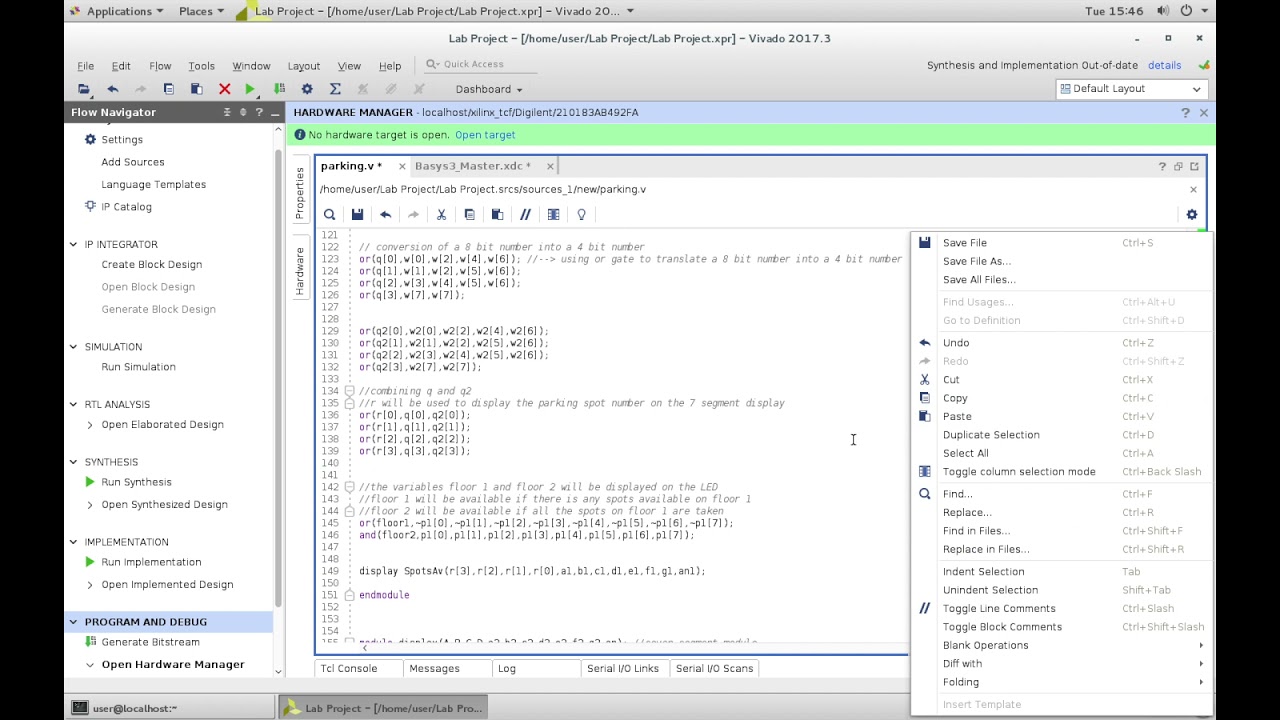Image resolution: width=1280 pixels, height=720 pixels.
Task: Expand Open Synthesized Design chevron
Action: click(90, 505)
